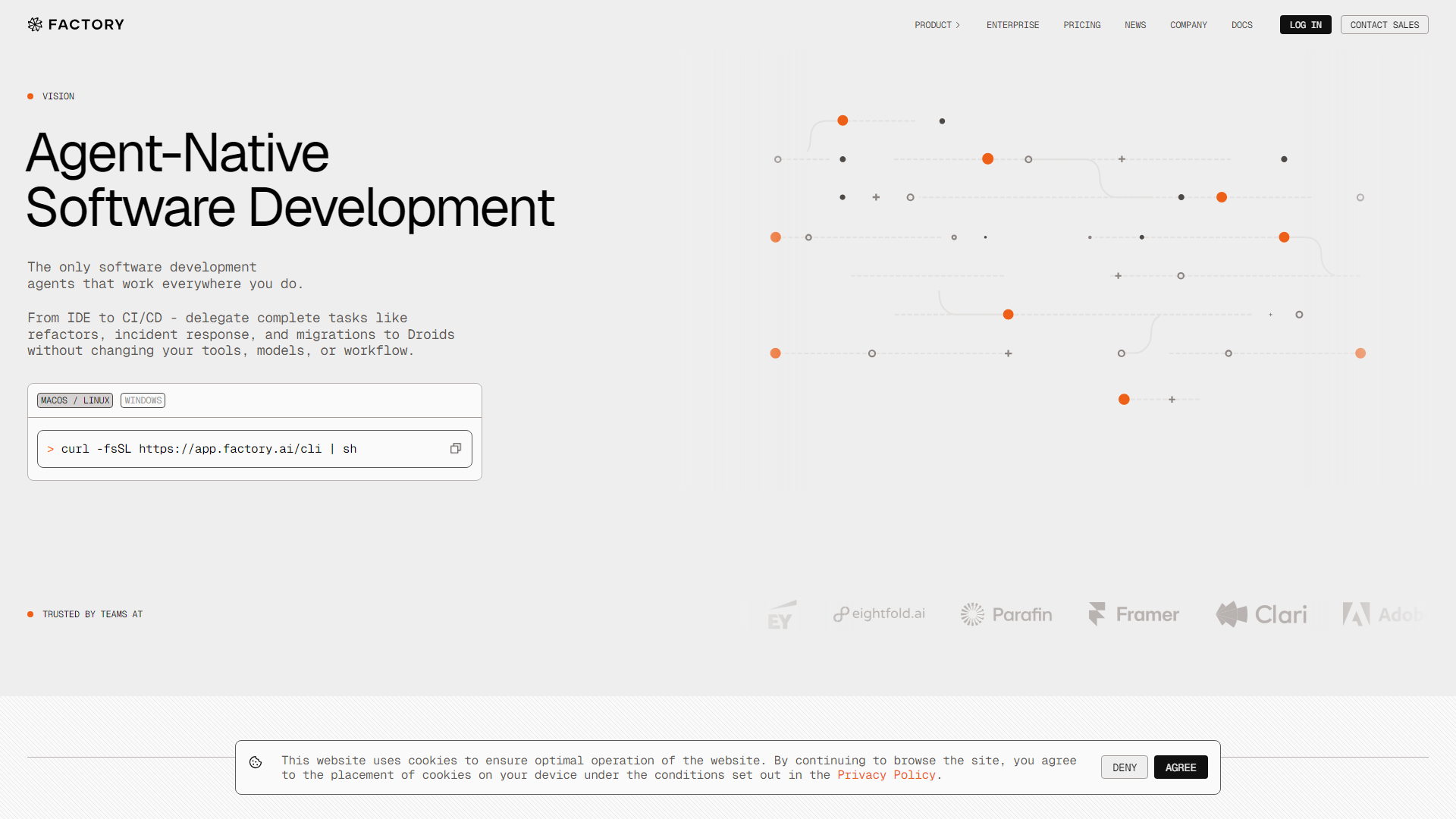Click the eightfold.ai logo
This screenshot has width=1456, height=819.
click(879, 614)
